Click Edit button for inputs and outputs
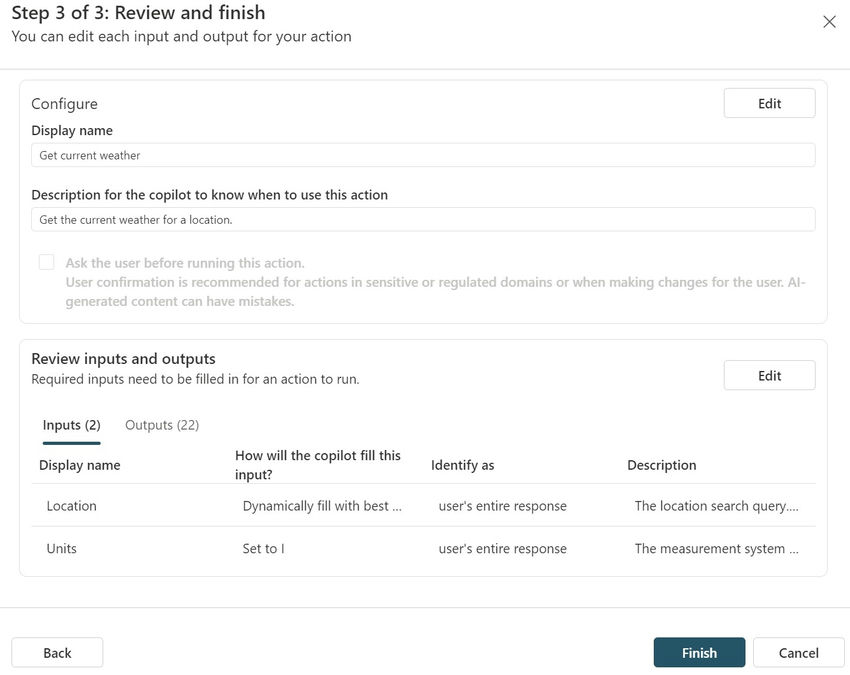This screenshot has height=675, width=850. tap(769, 375)
